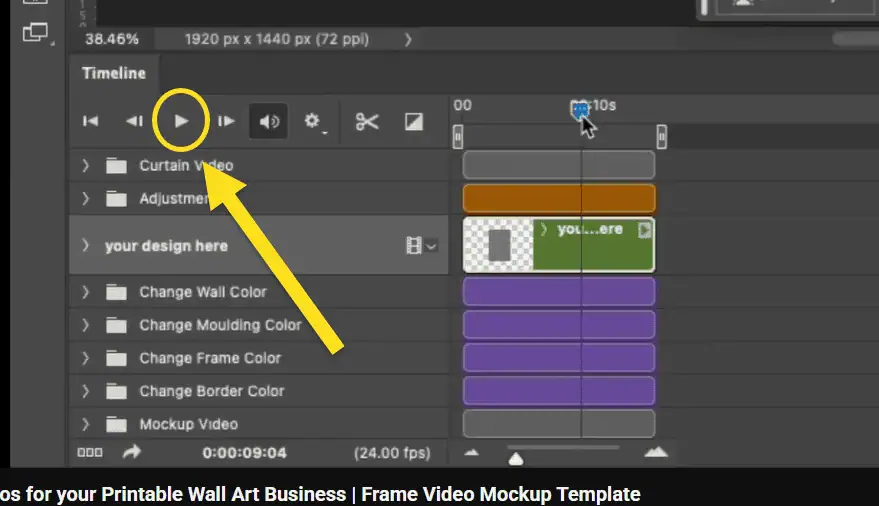
Task: Convert to frame animation icon
Action: pyautogui.click(x=90, y=453)
